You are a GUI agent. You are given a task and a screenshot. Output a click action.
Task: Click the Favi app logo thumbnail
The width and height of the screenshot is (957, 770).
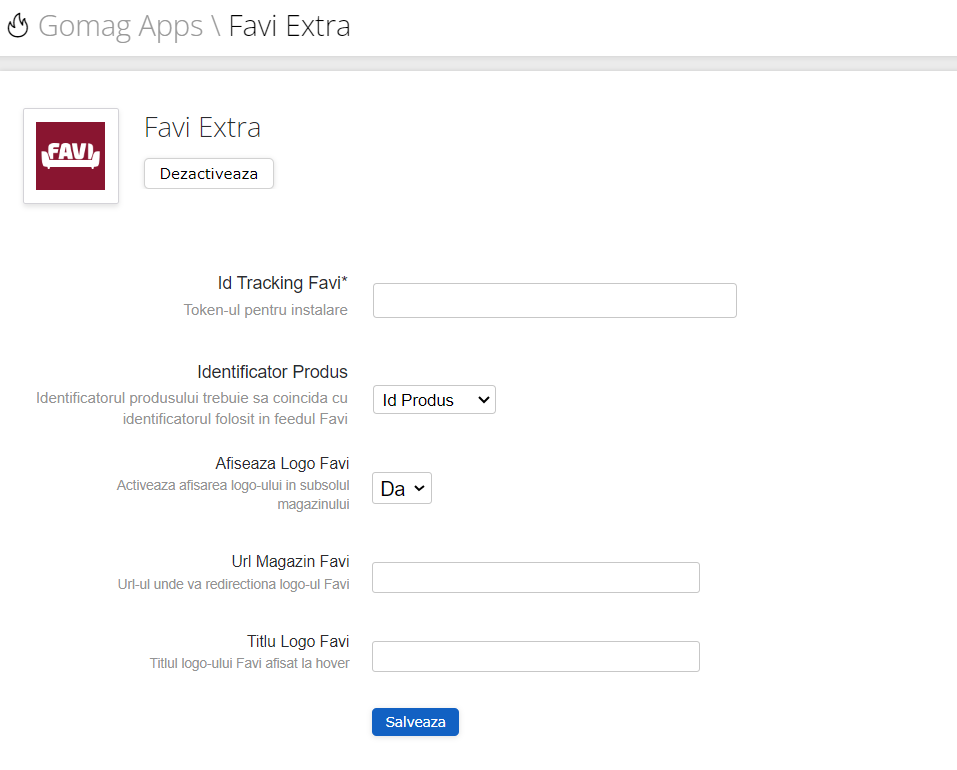pos(70,155)
